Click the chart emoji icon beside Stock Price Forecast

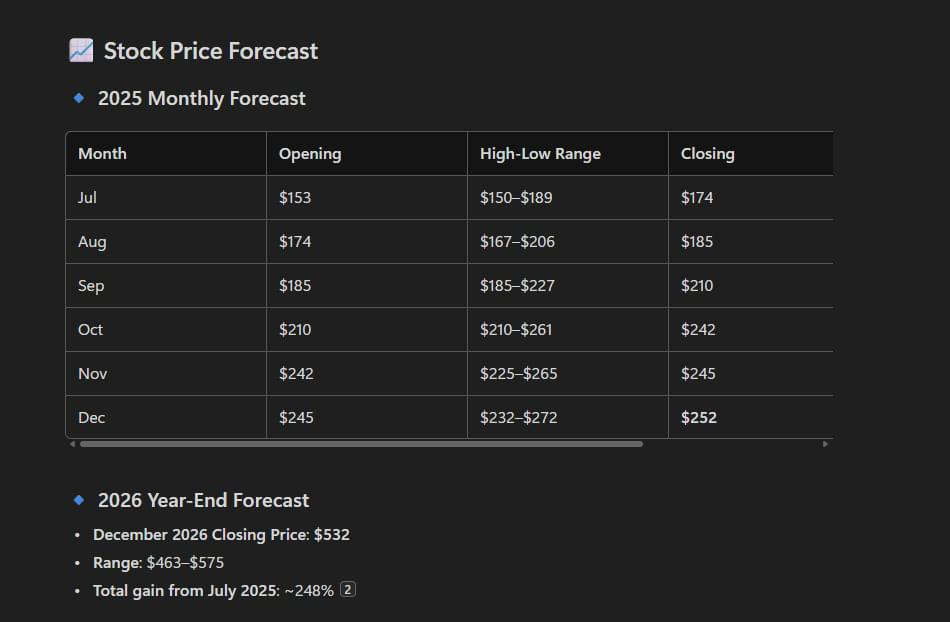tap(81, 50)
